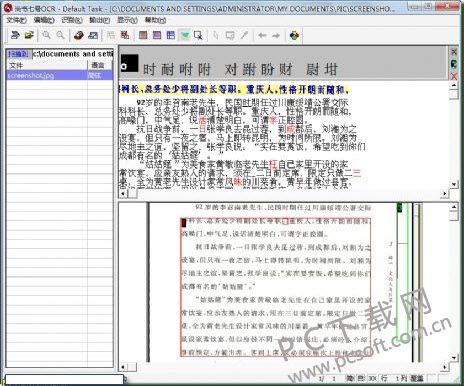Left arrow of image panel horizontal scrollbar
The image size is (464, 386).
[x=123, y=367]
